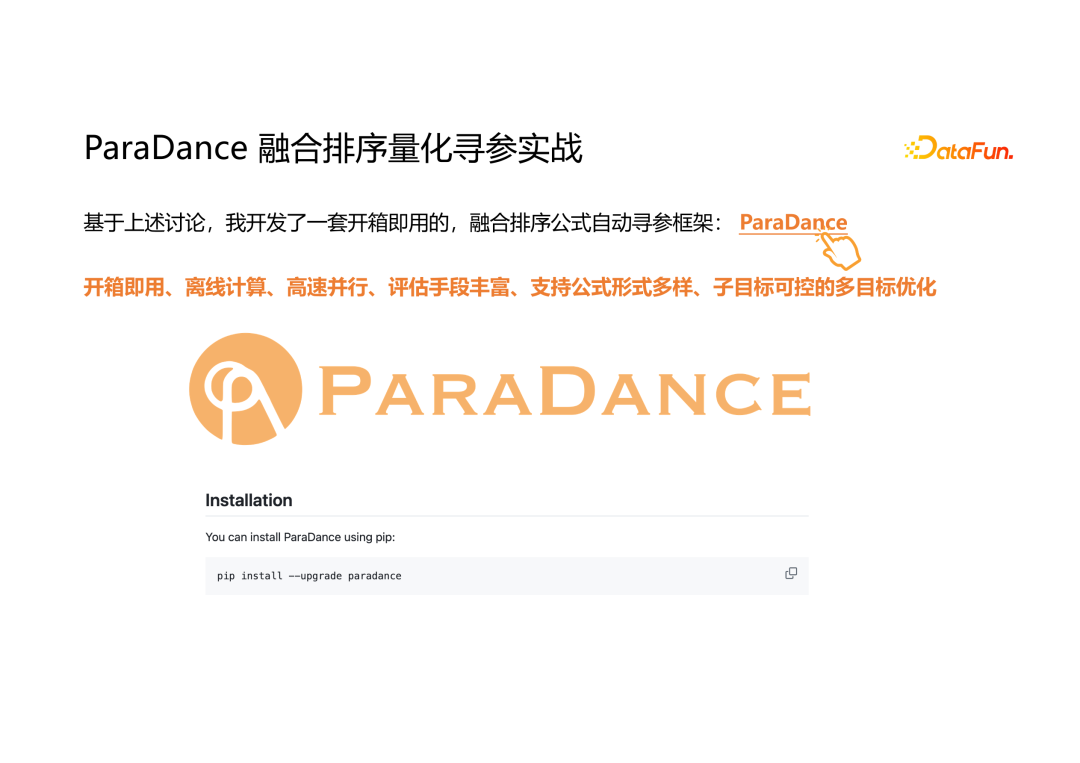Viewport: 1080px width, 763px height.
Task: Click 'pip install --upgrade paradance' code text
Action: coord(309,576)
